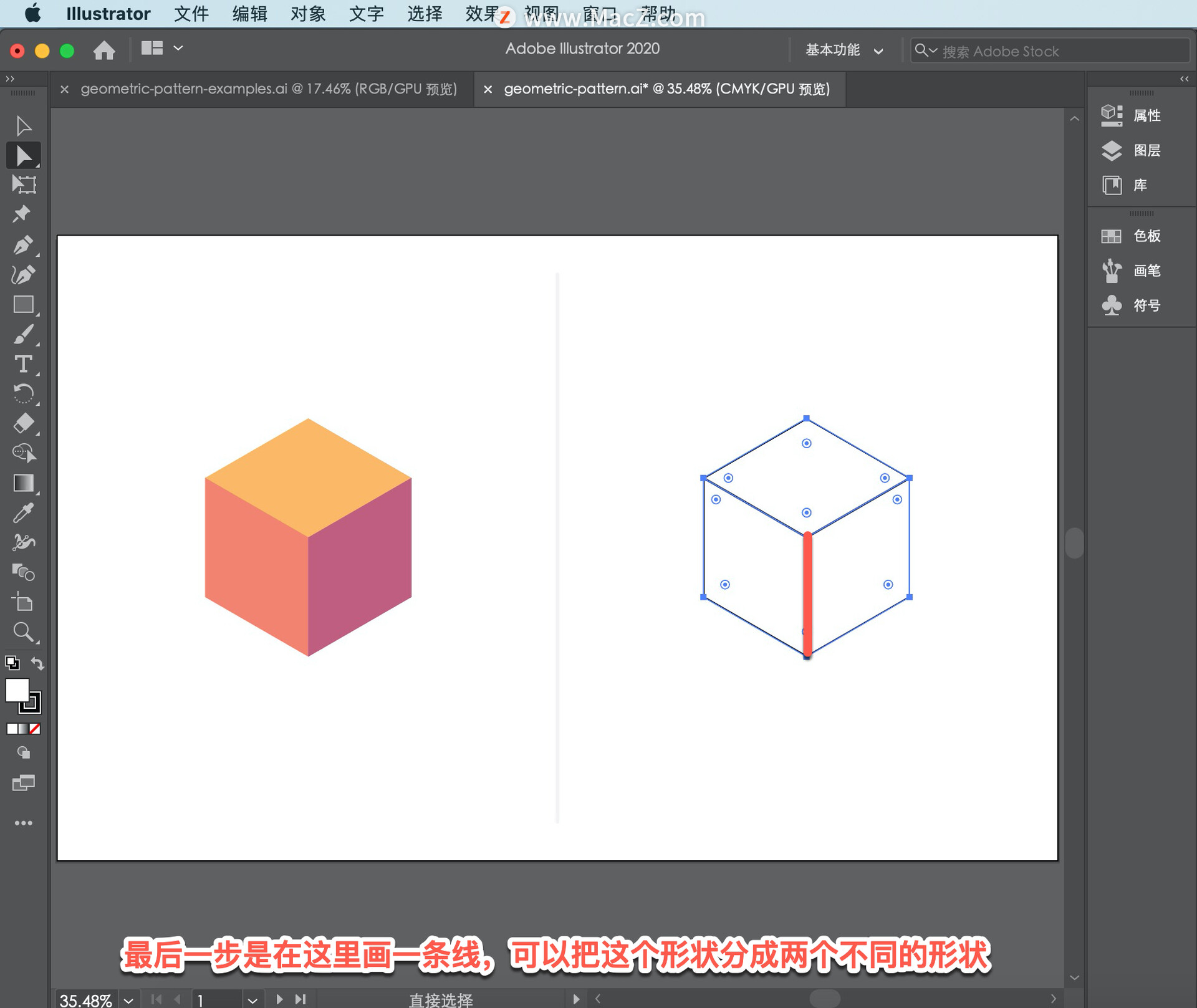Viewport: 1197px width, 1008px height.
Task: Go to next artboard
Action: tap(279, 999)
